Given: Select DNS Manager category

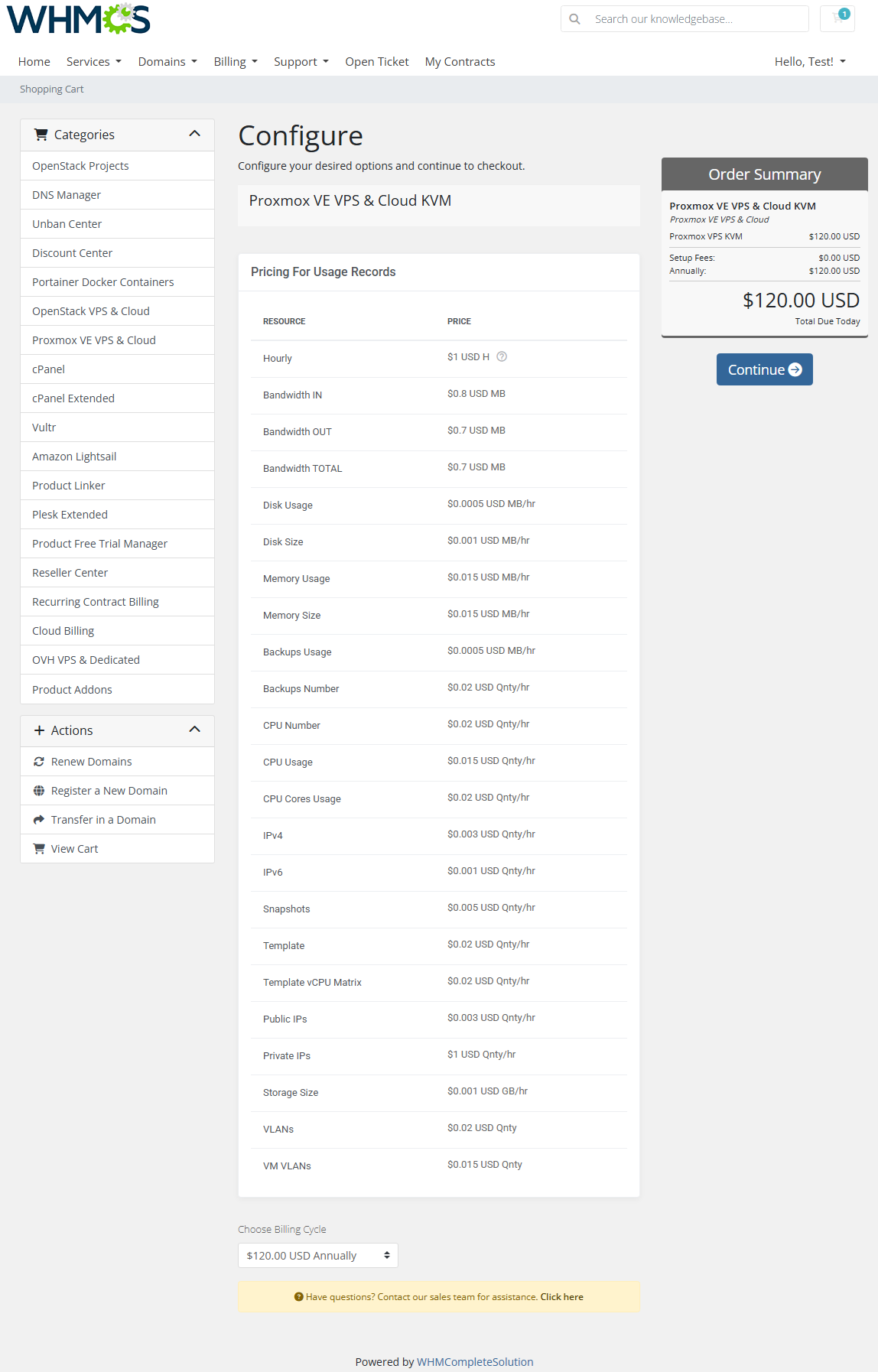Looking at the screenshot, I should (x=117, y=195).
